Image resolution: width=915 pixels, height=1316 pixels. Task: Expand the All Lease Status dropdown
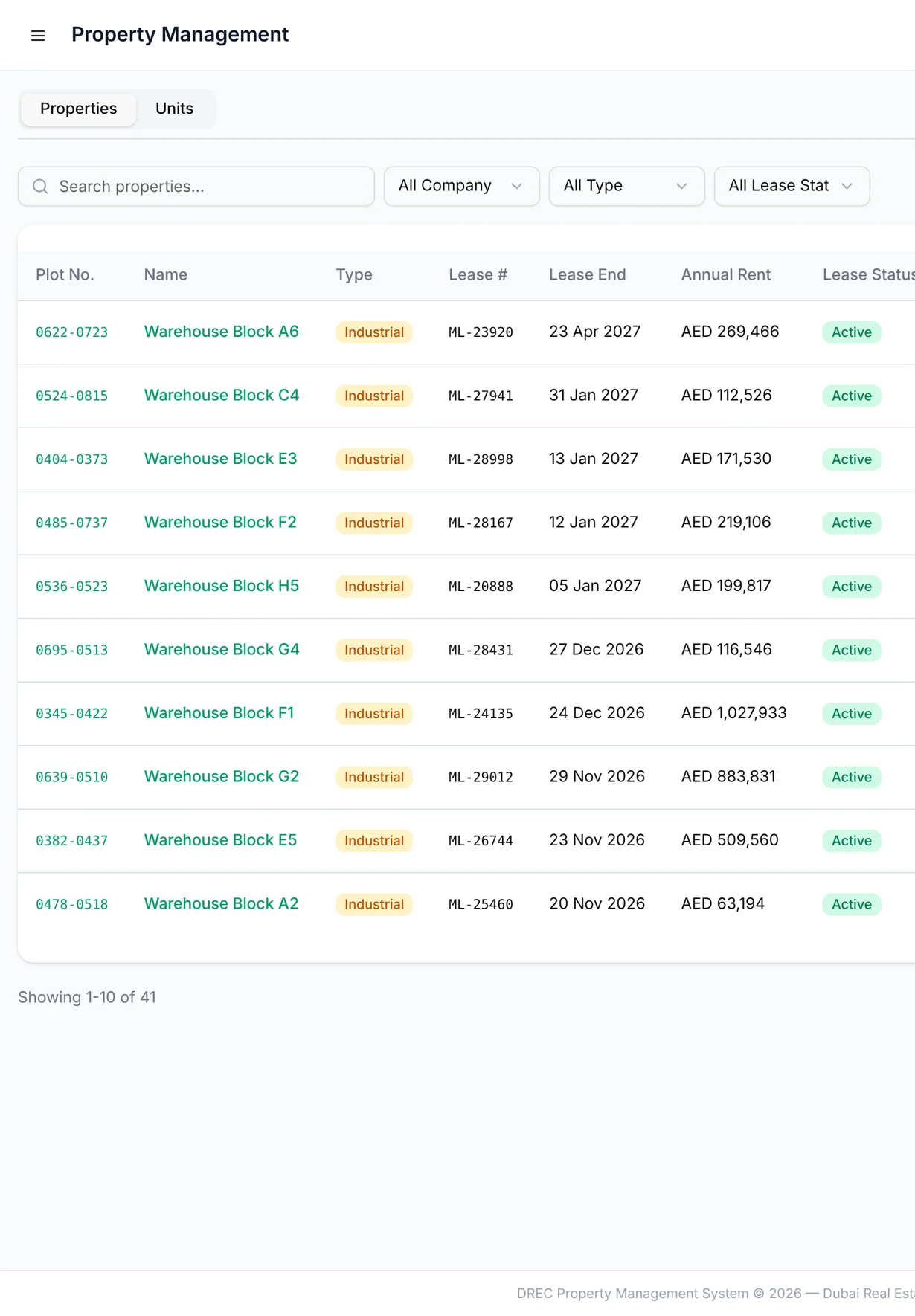(792, 186)
